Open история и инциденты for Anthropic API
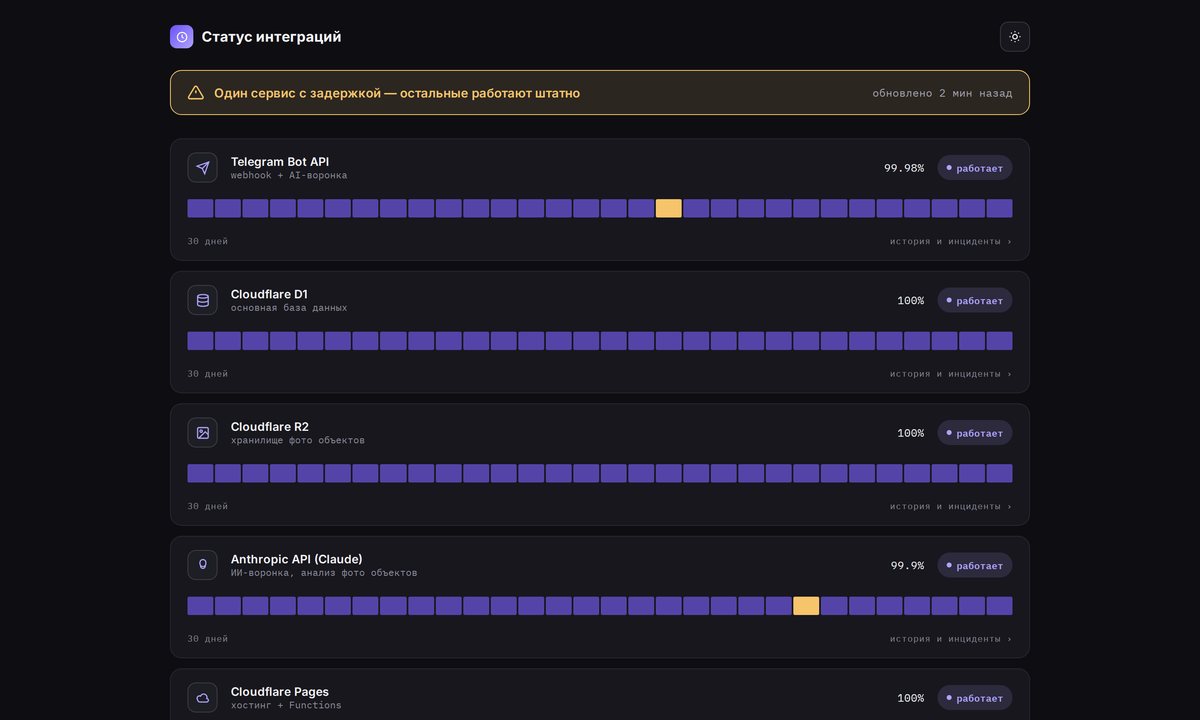The image size is (1200, 720). tap(951, 639)
